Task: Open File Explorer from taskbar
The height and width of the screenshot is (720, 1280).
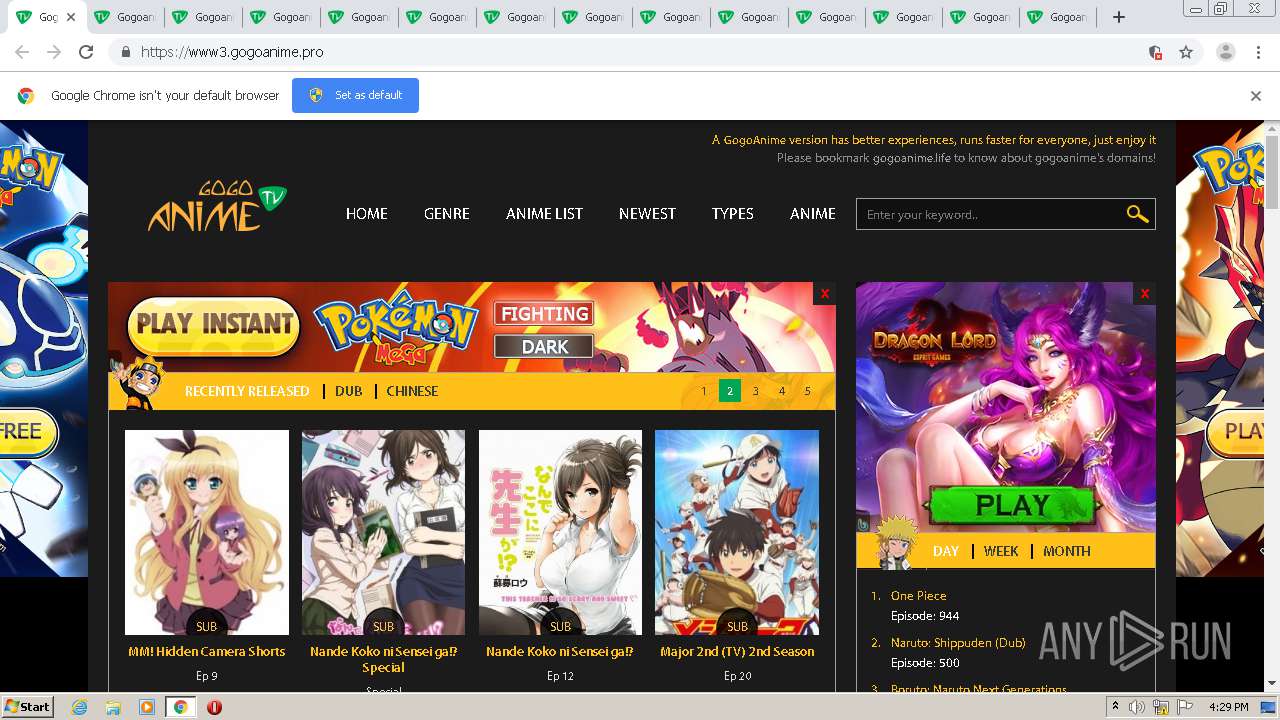Action: click(113, 707)
